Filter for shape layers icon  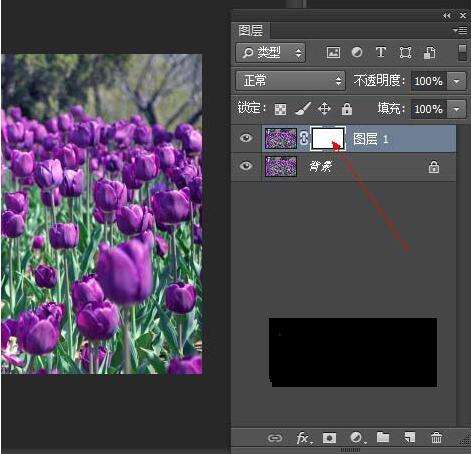(405, 53)
